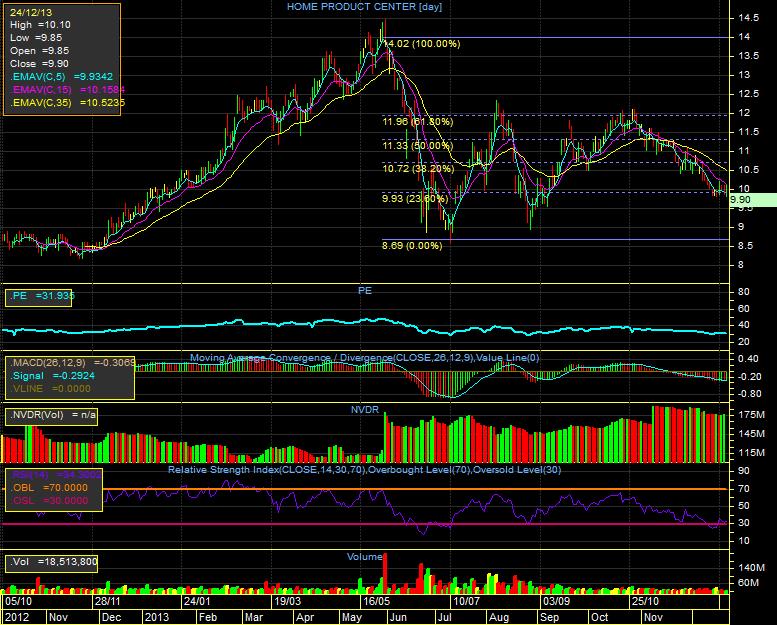Image resolution: width=777 pixels, height=625 pixels.
Task: Click the 80 PE axis label
Action: click(x=744, y=291)
